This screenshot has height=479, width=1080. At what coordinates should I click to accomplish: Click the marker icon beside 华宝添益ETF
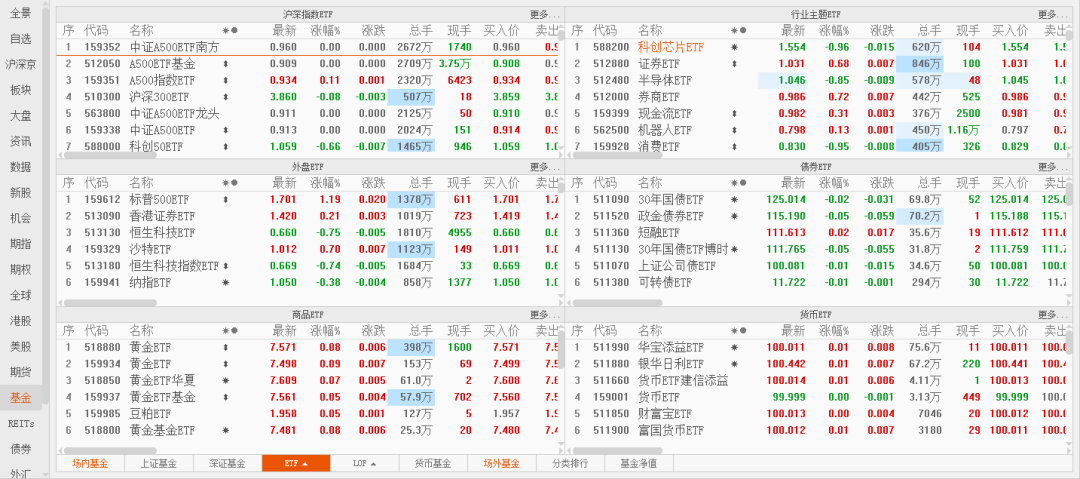pos(734,347)
